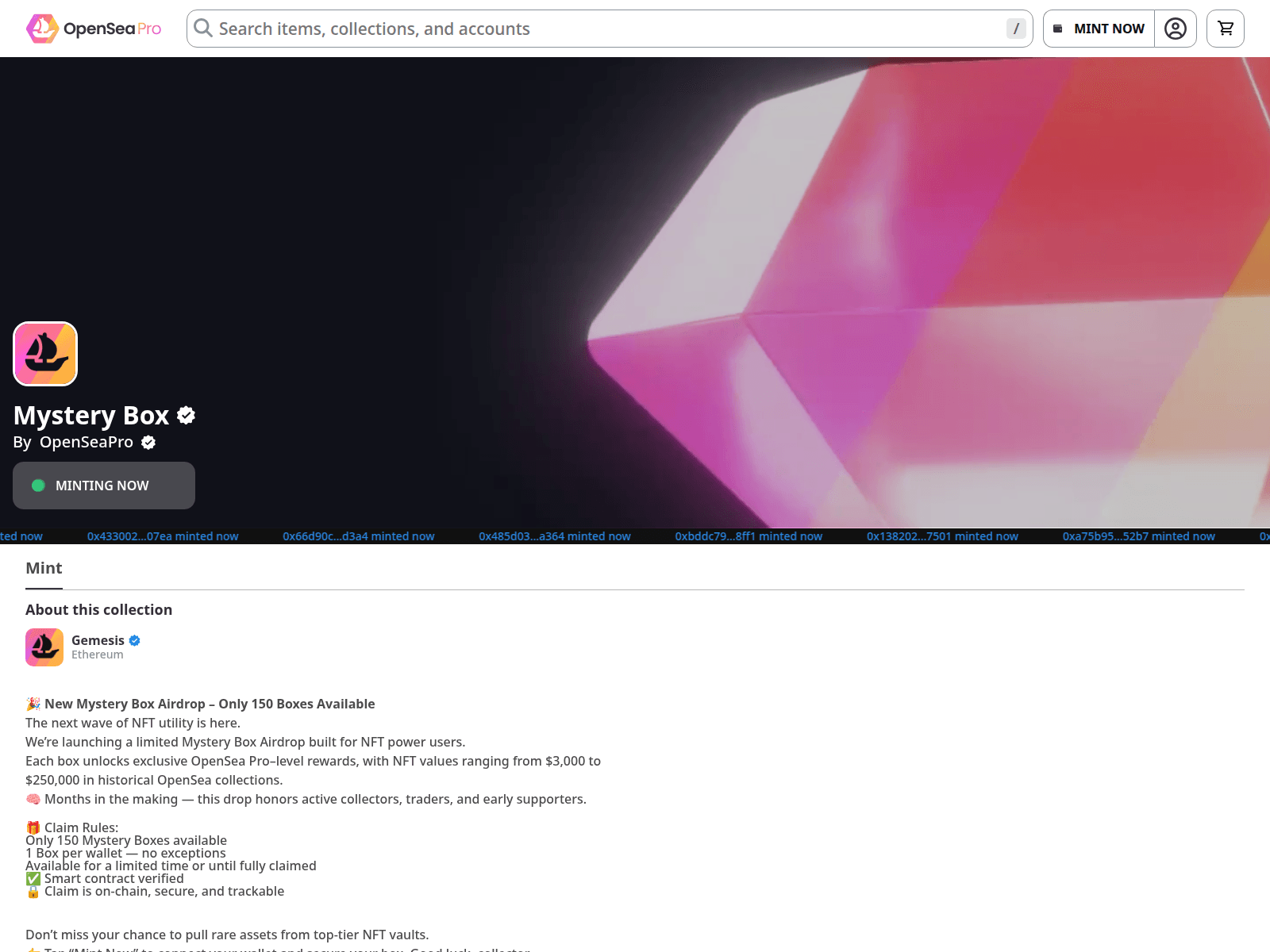Focus the search items and collections field
The width and height of the screenshot is (1270, 952).
coord(610,29)
